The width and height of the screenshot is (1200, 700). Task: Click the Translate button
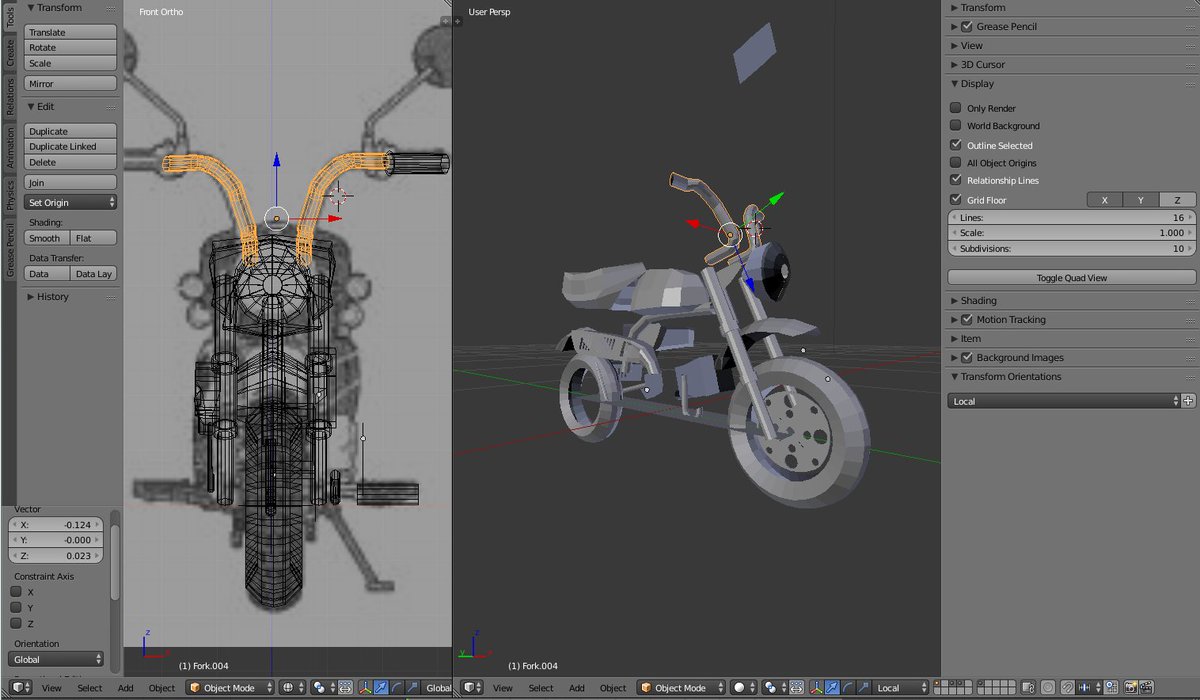[71, 33]
